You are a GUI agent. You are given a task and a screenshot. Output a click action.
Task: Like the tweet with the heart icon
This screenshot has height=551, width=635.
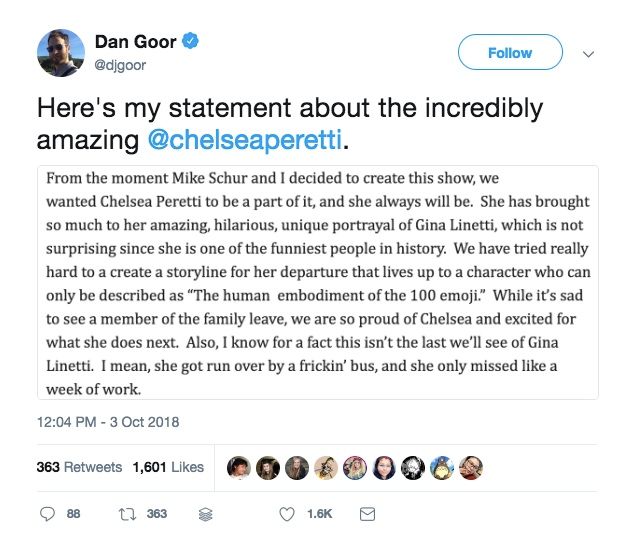tap(286, 514)
